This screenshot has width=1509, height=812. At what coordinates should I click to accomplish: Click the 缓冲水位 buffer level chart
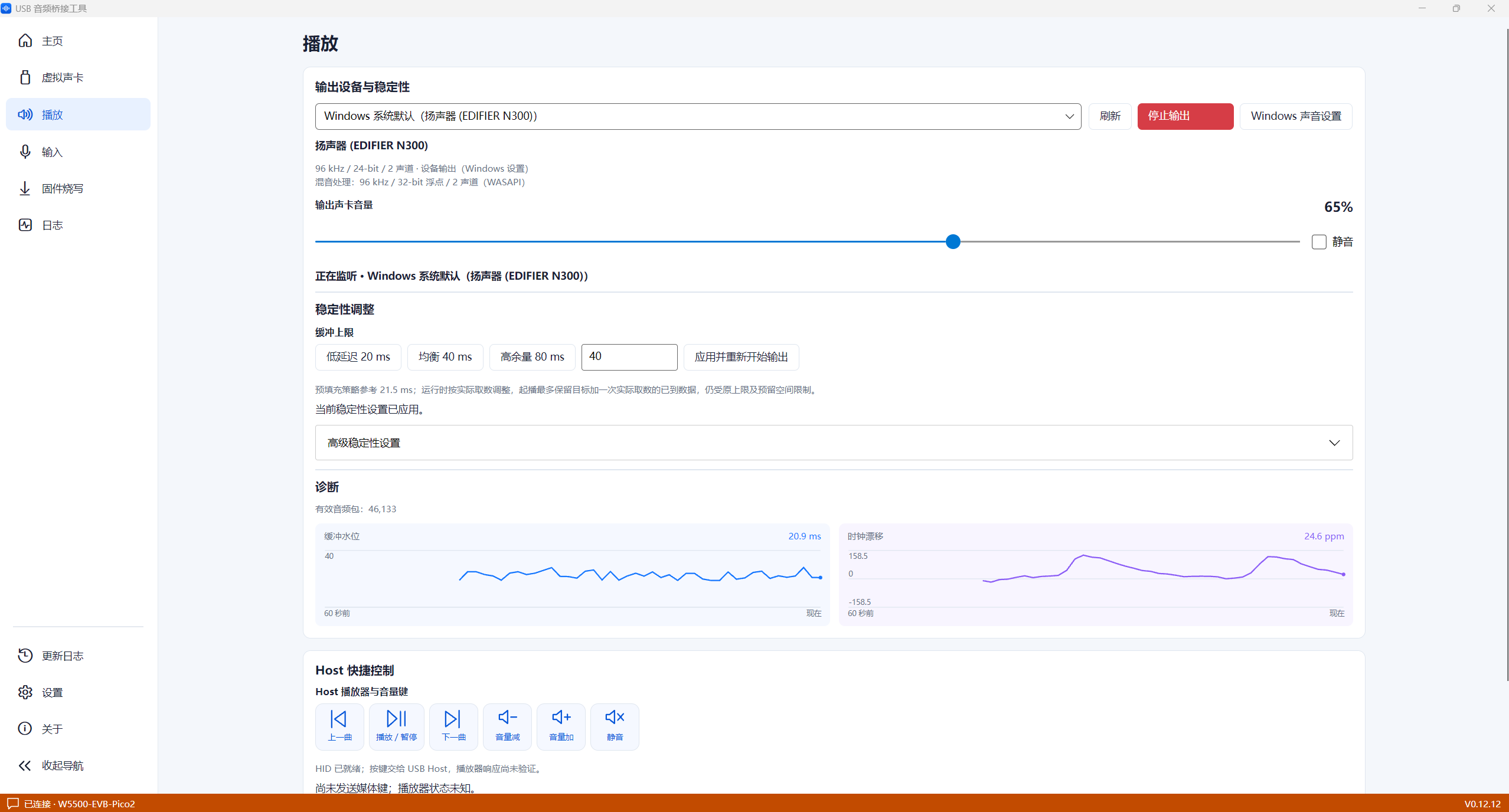tap(572, 574)
